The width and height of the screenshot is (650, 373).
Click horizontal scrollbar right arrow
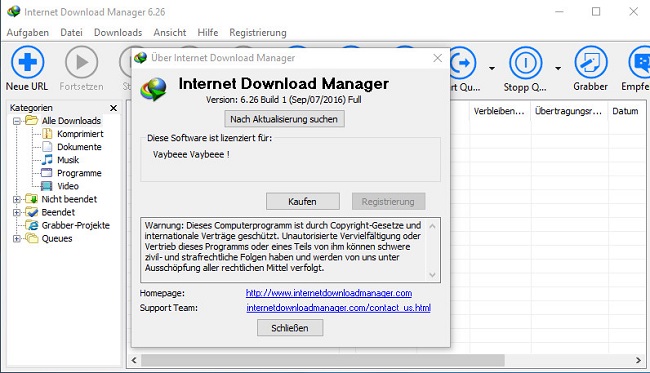[638, 360]
